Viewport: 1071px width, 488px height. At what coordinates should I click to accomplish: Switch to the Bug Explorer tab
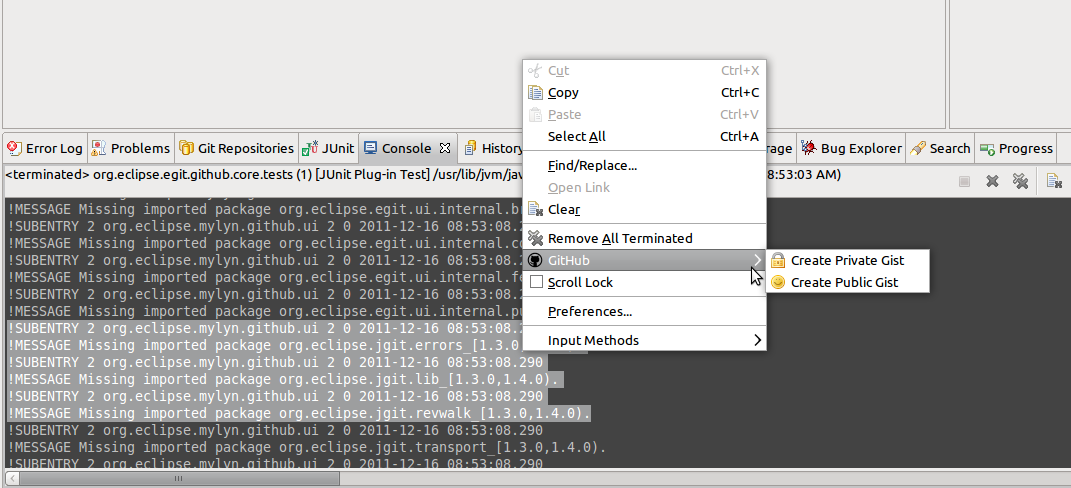(x=852, y=148)
